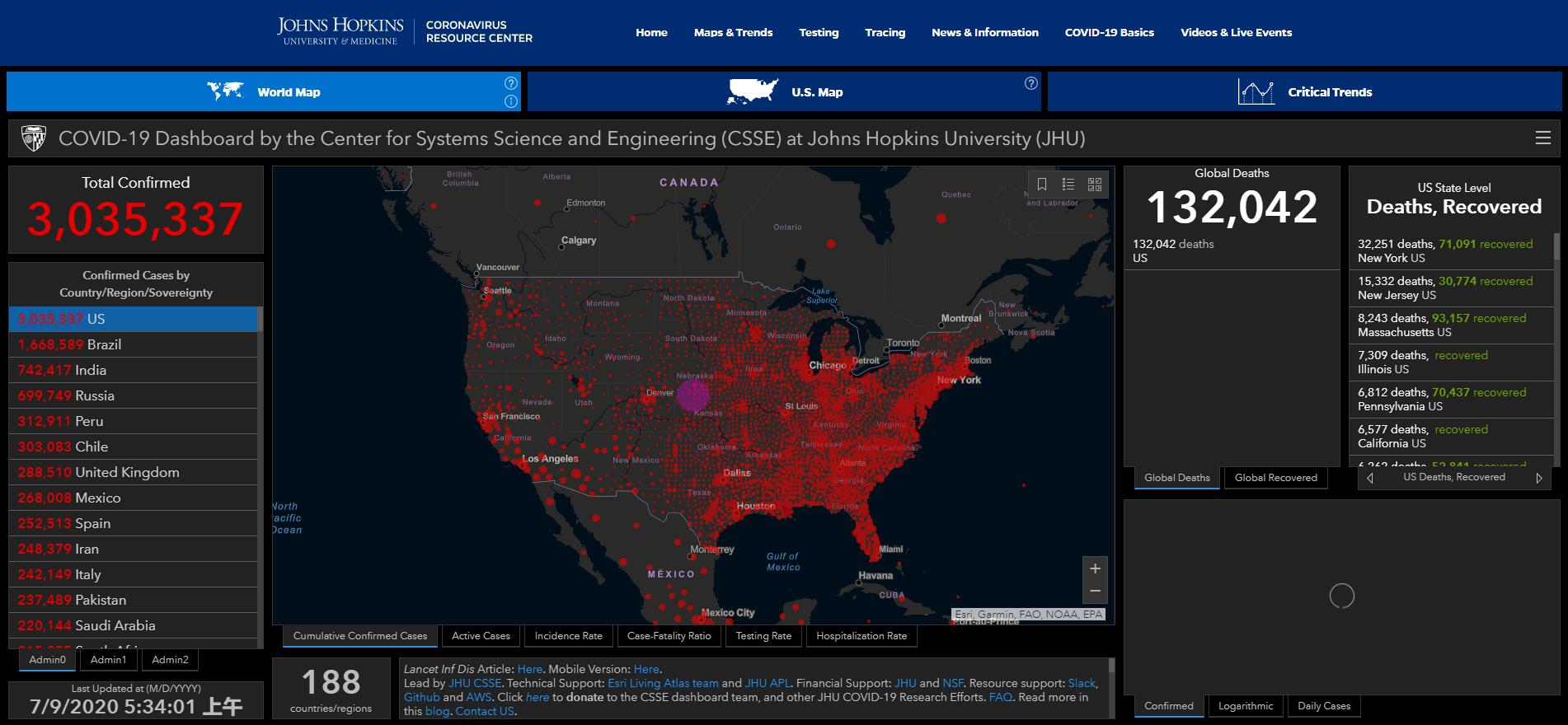The height and width of the screenshot is (725, 1568).
Task: Switch chart to Logarithmic
Action: [x=1246, y=706]
